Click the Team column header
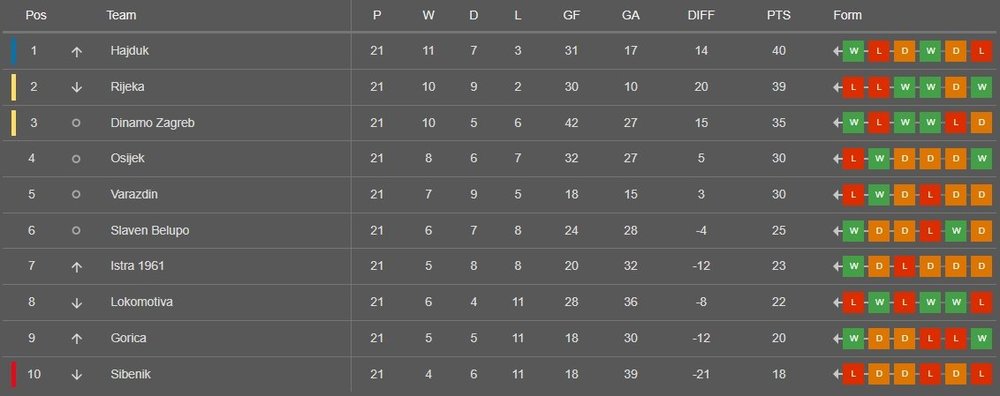The height and width of the screenshot is (396, 1000). pos(121,15)
